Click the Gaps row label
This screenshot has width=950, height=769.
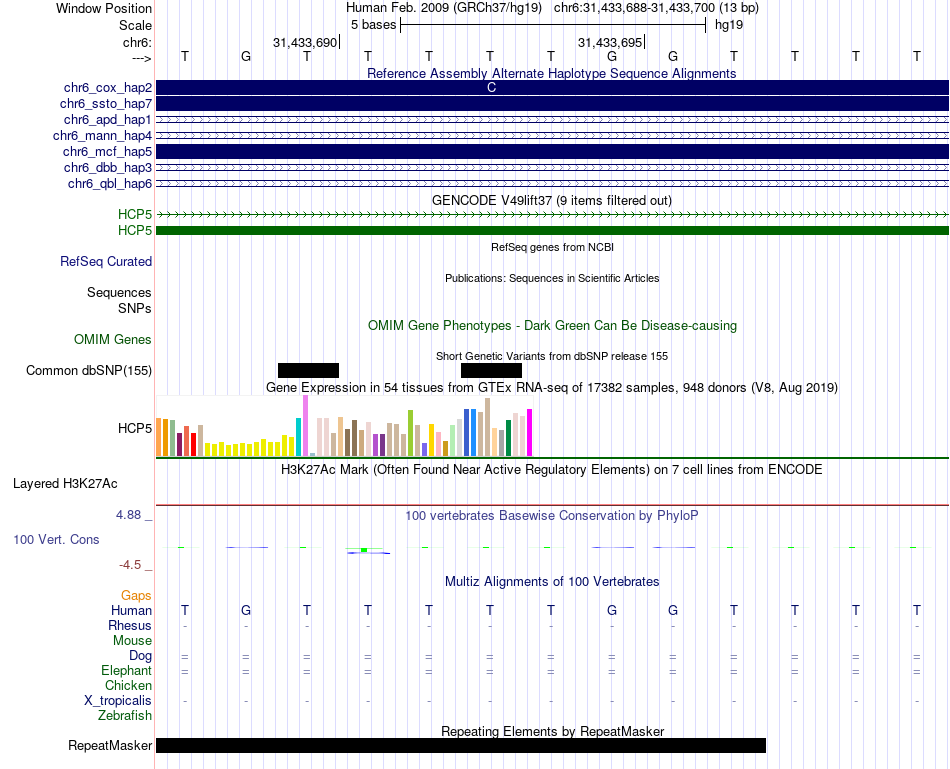point(136,596)
